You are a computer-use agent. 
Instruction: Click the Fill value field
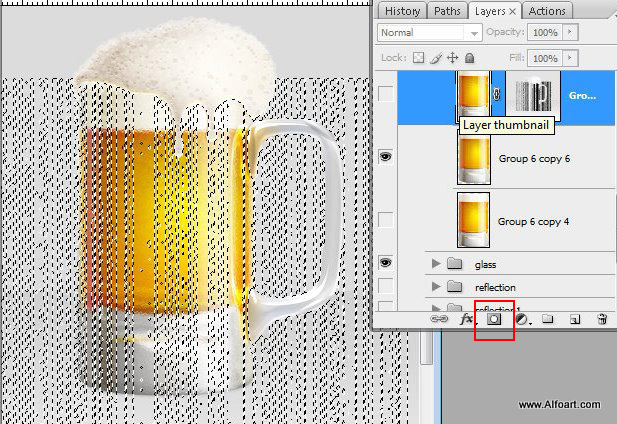coord(545,59)
